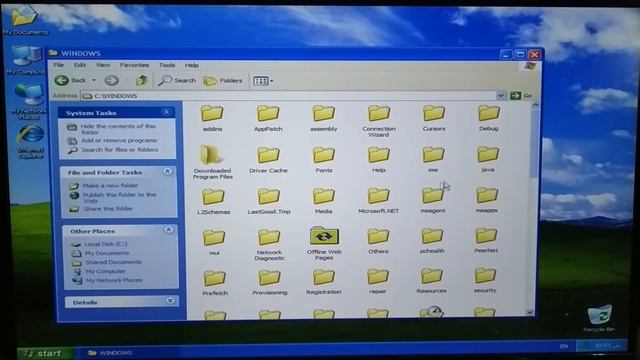The height and width of the screenshot is (360, 640).
Task: Click the Microsoft.NET folder
Action: pyautogui.click(x=378, y=200)
